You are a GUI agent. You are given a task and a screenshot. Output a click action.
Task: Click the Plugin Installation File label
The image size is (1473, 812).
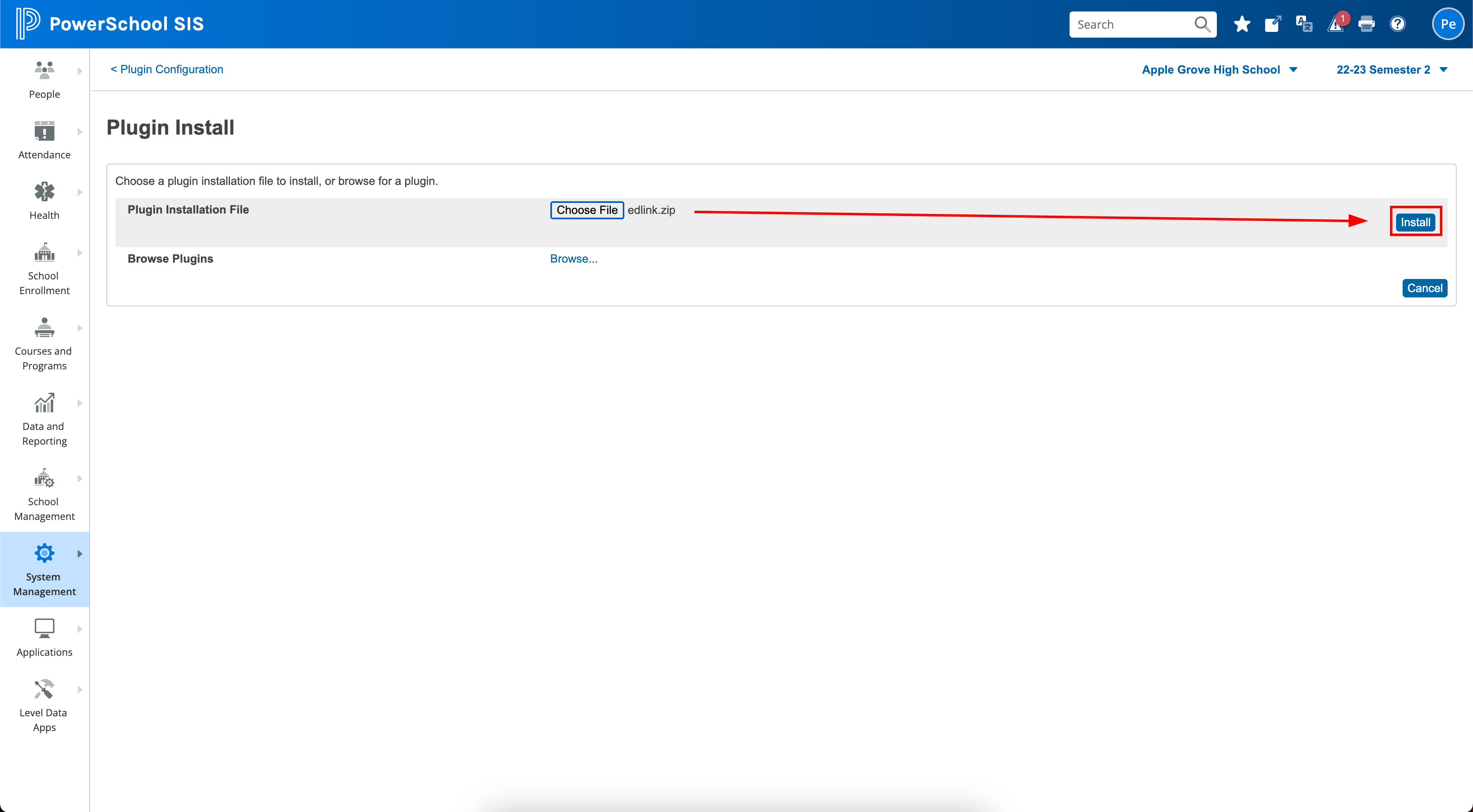188,209
